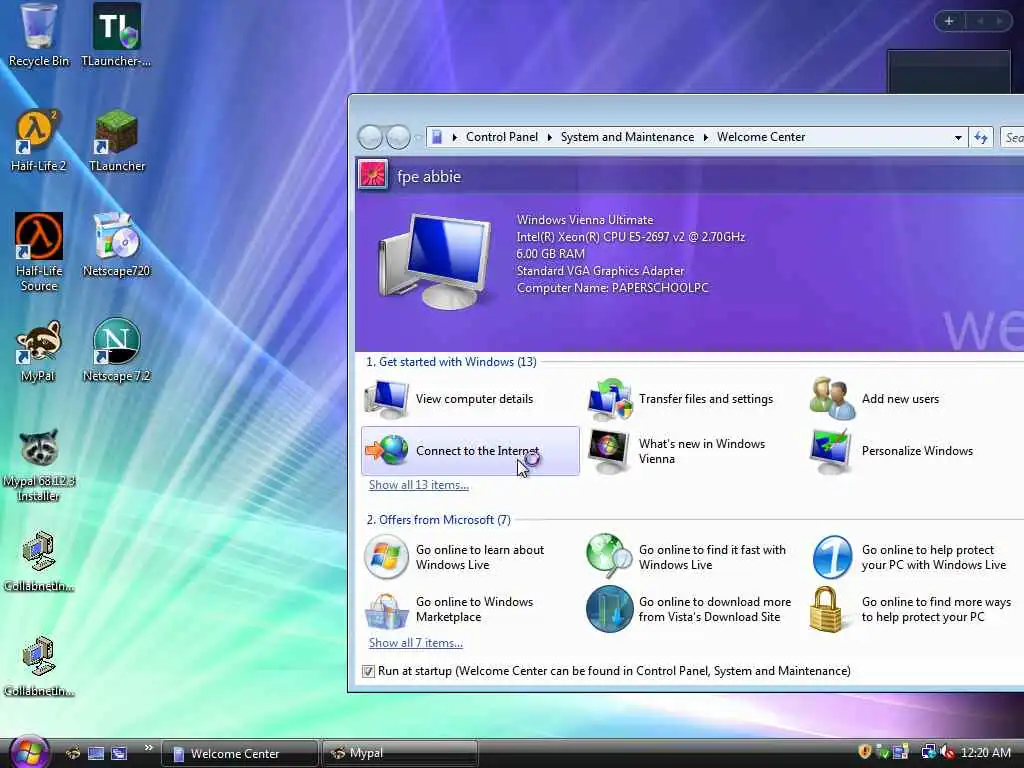Click the sidebar previous gadgets arrow
Viewport: 1024px width, 768px height.
980,21
